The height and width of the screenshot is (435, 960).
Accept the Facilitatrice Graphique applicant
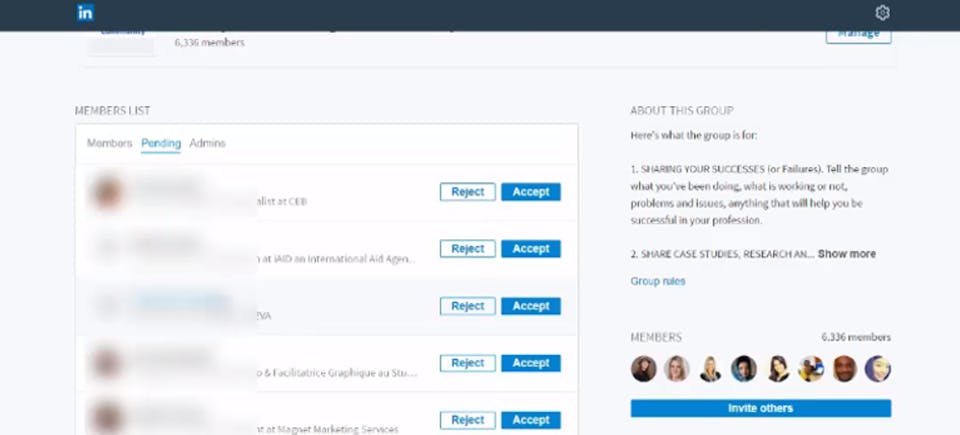[531, 363]
